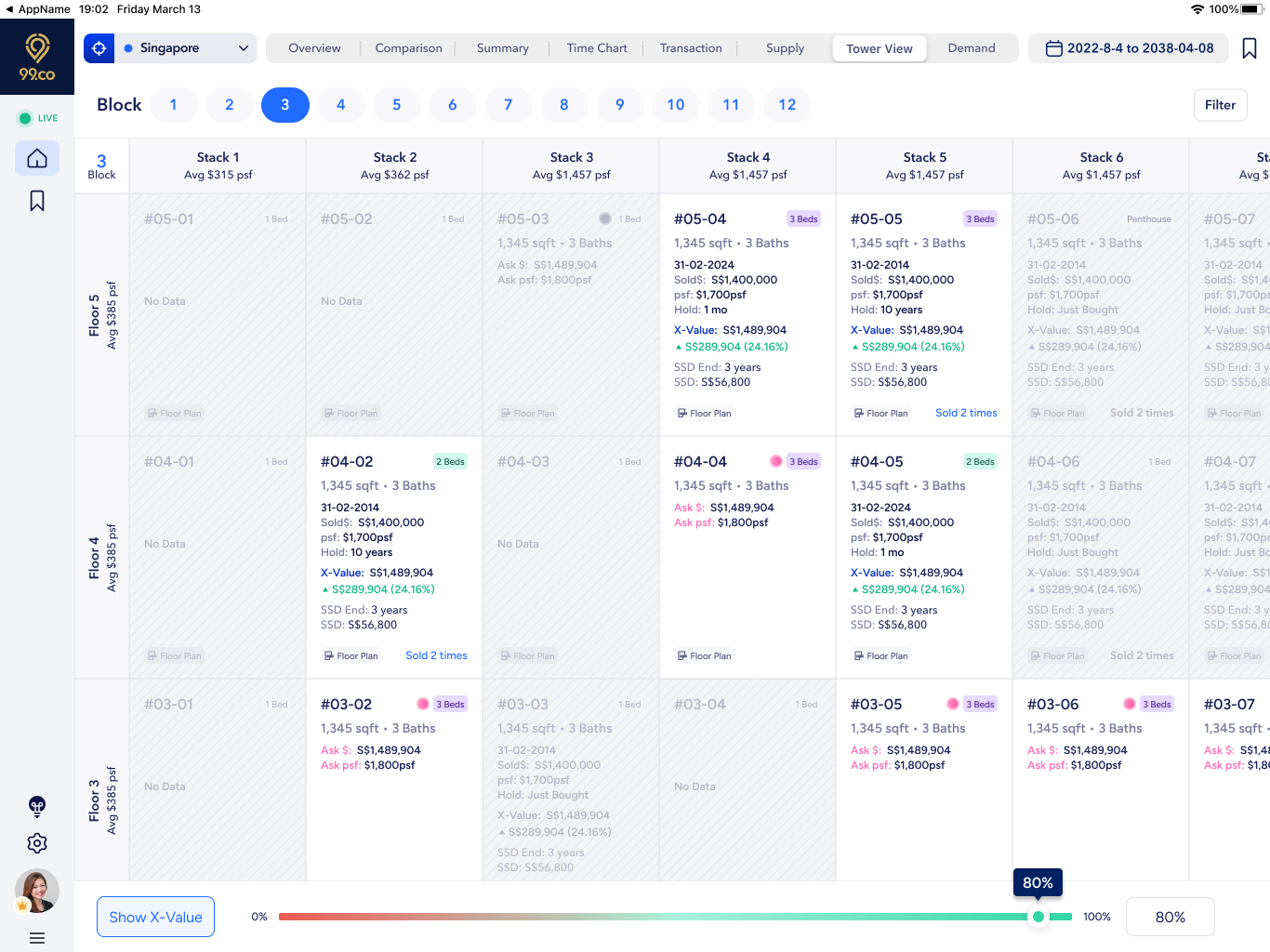This screenshot has height=952, width=1270.
Task: Open the hamburger menu in the sidebar
Action: pyautogui.click(x=37, y=938)
